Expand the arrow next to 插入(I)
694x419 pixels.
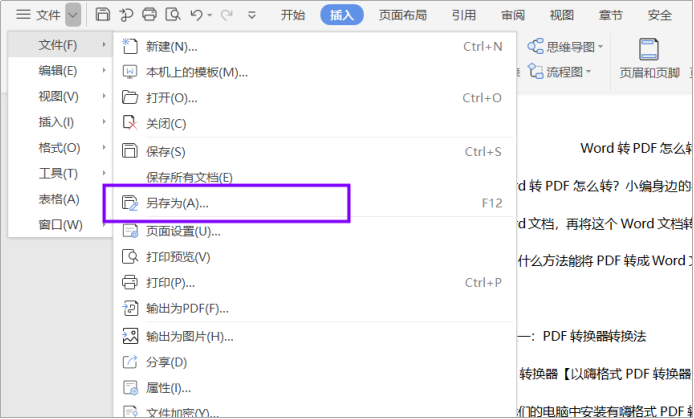[x=104, y=122]
